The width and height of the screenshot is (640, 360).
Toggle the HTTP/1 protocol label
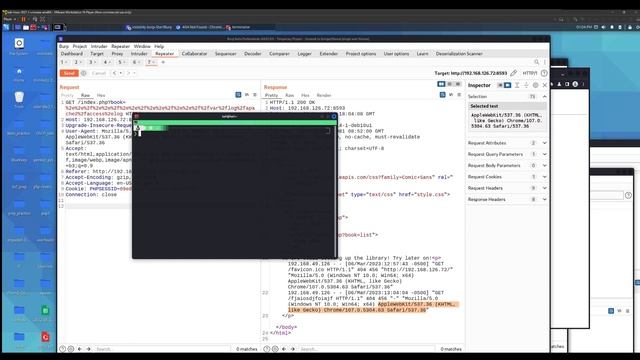coord(530,73)
